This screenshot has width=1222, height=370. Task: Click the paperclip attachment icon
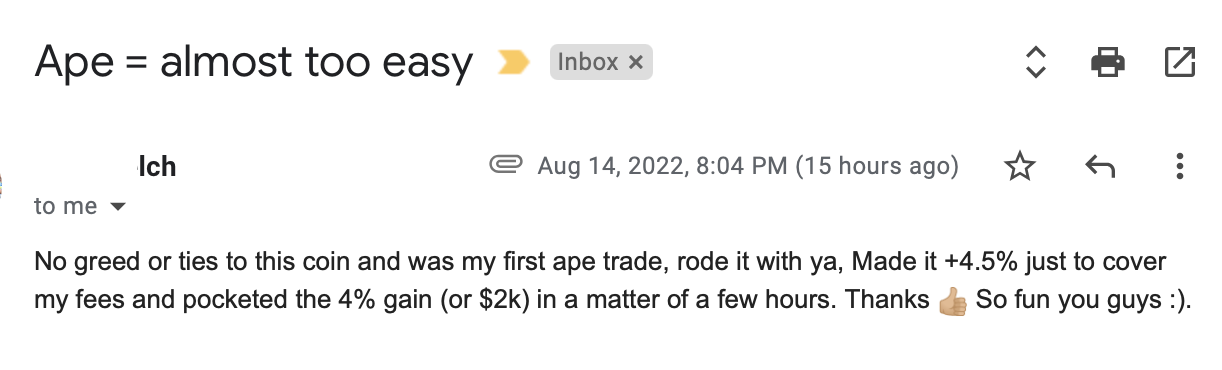(505, 164)
